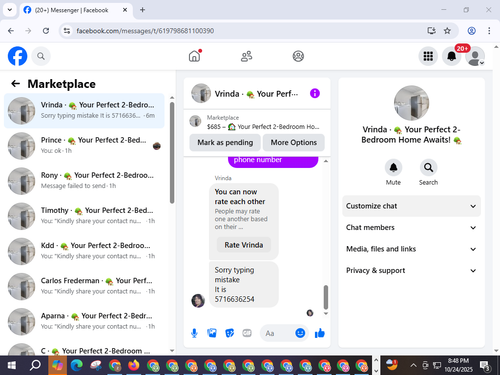Open Vrinda conversation in list
The height and width of the screenshot is (375, 500).
pyautogui.click(x=84, y=111)
